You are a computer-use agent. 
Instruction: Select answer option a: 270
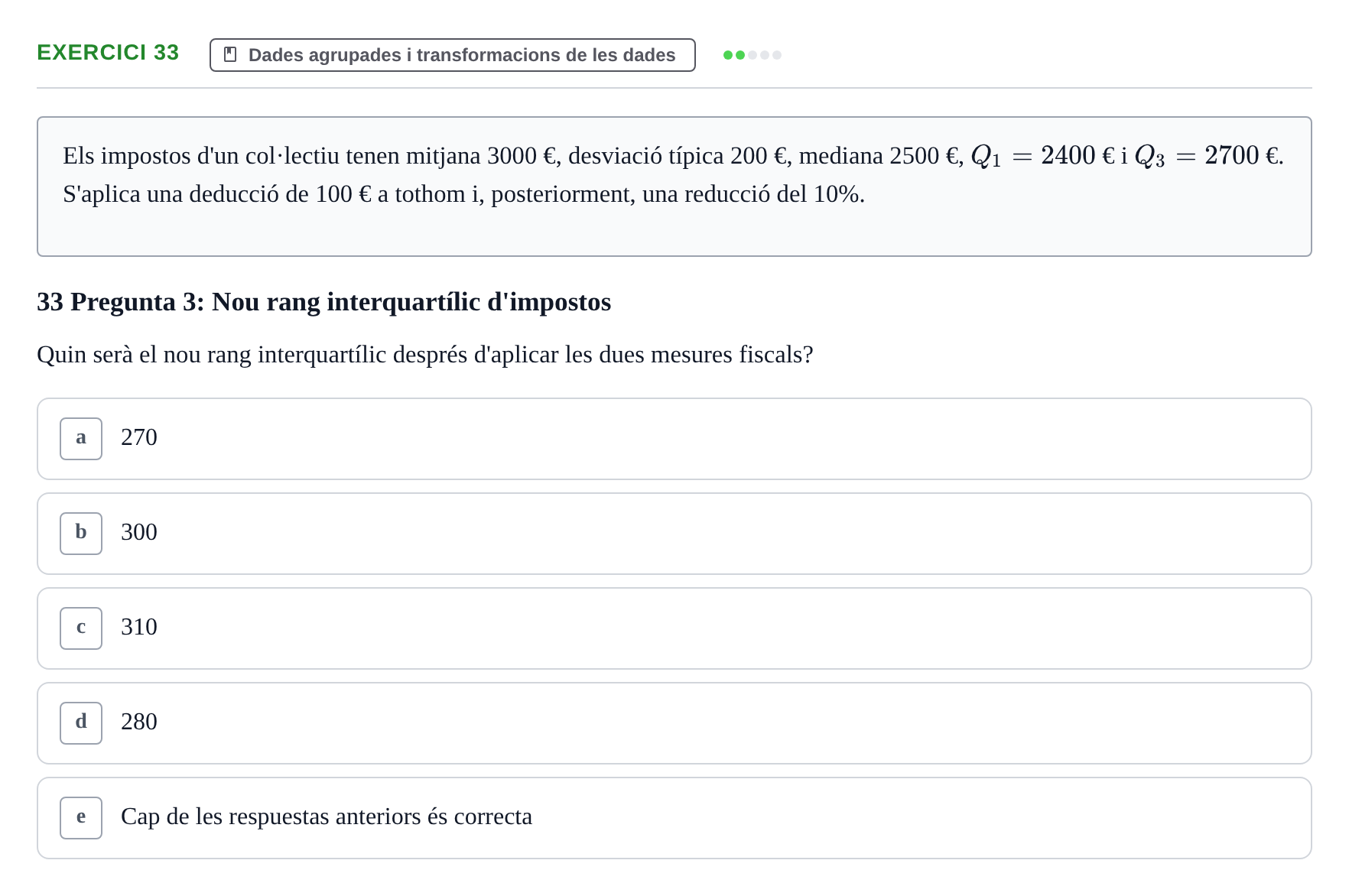click(x=674, y=439)
